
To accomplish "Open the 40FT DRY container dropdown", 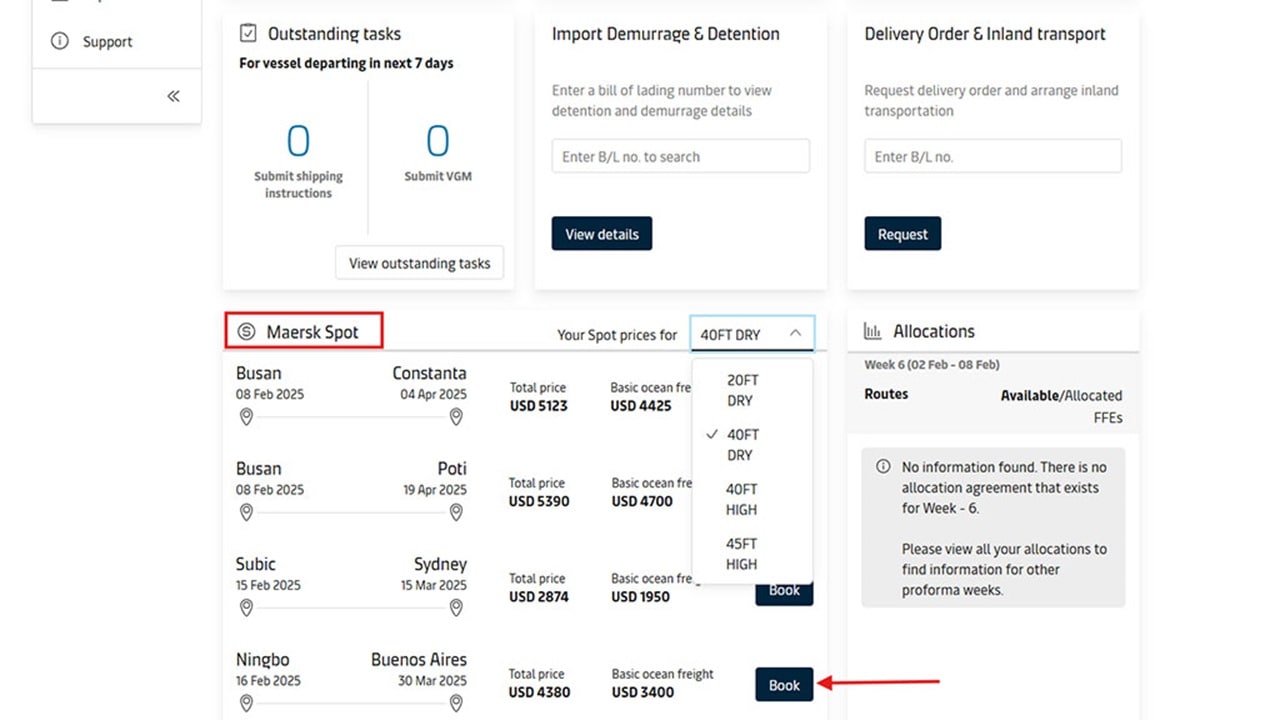I will point(752,335).
